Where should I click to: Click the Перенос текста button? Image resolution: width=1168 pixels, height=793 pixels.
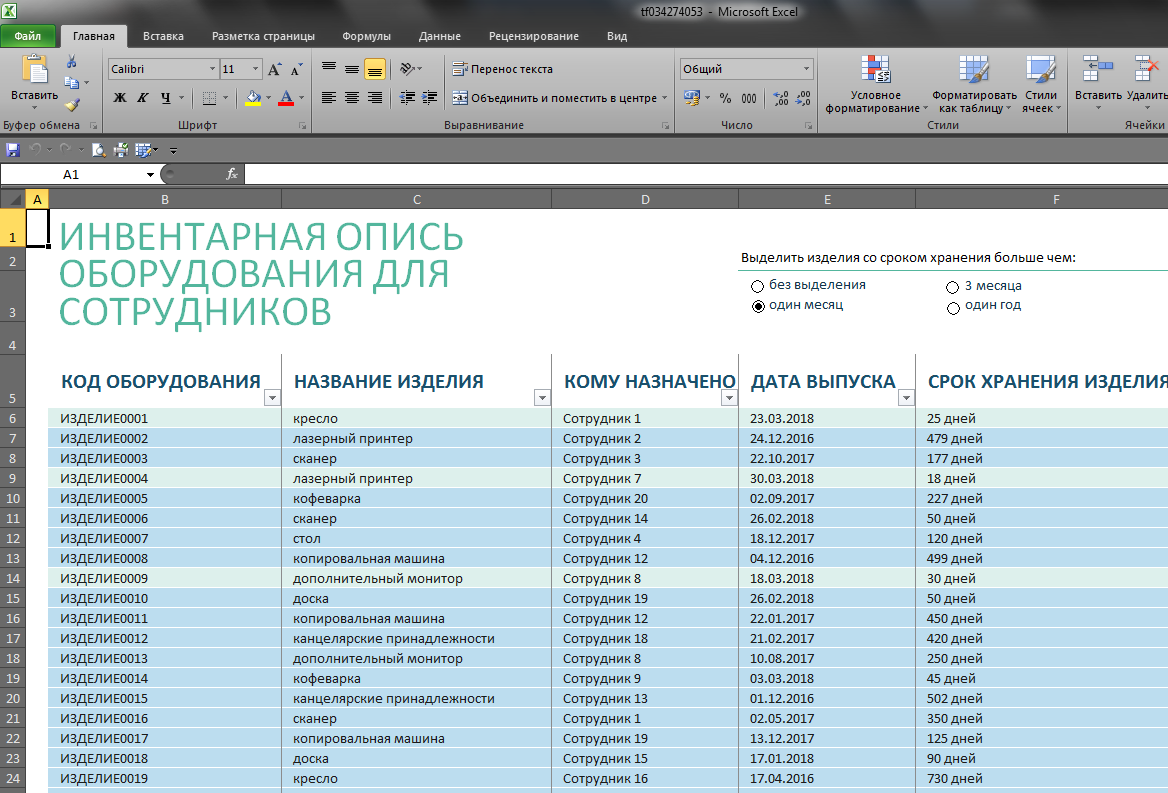503,69
